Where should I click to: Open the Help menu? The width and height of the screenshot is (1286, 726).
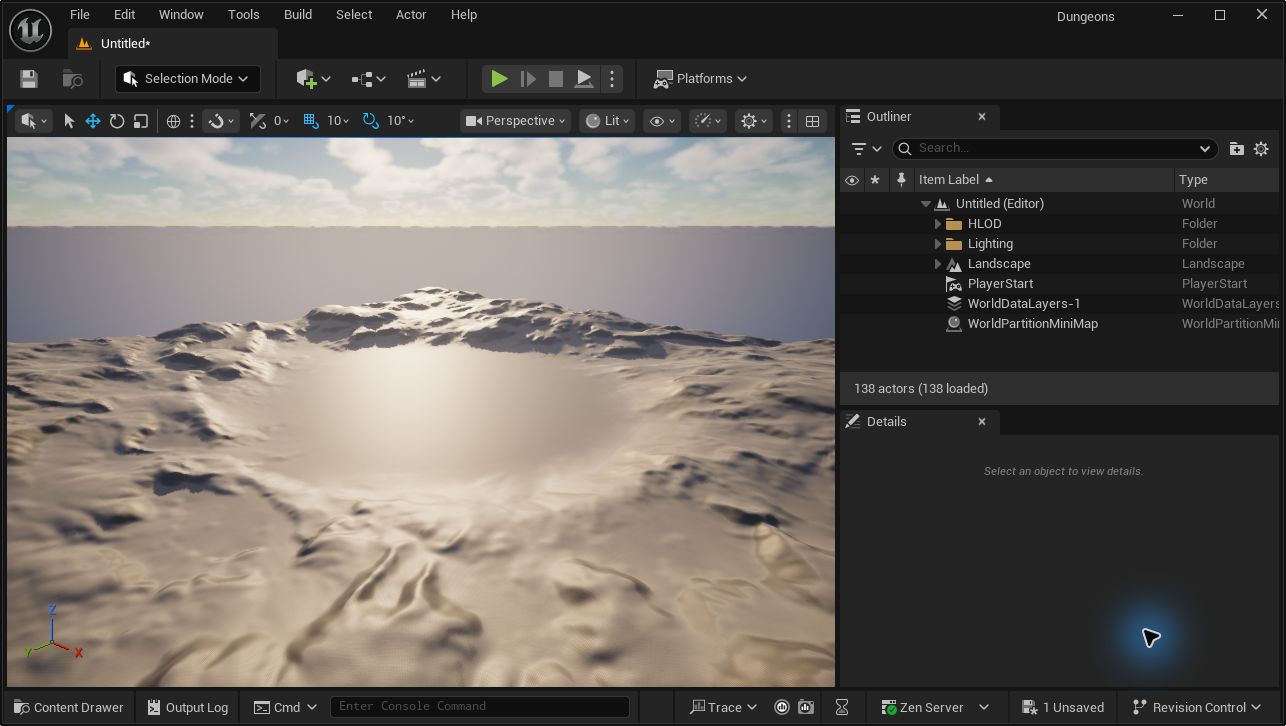coord(464,15)
